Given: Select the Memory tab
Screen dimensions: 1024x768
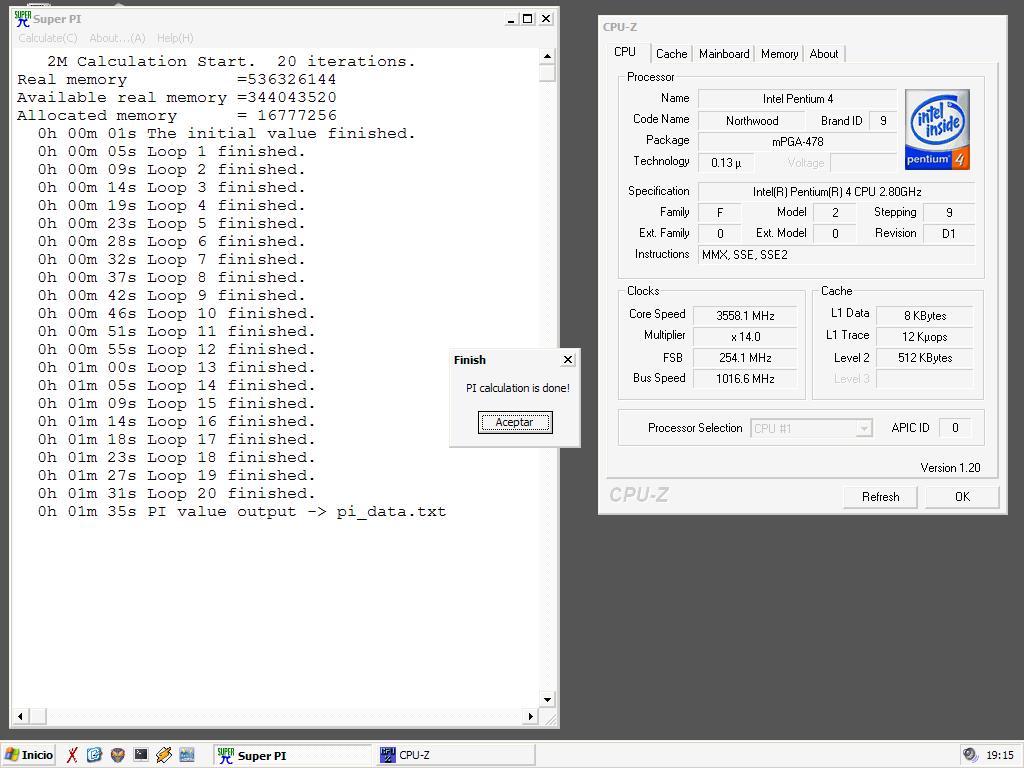Looking at the screenshot, I should 779,54.
